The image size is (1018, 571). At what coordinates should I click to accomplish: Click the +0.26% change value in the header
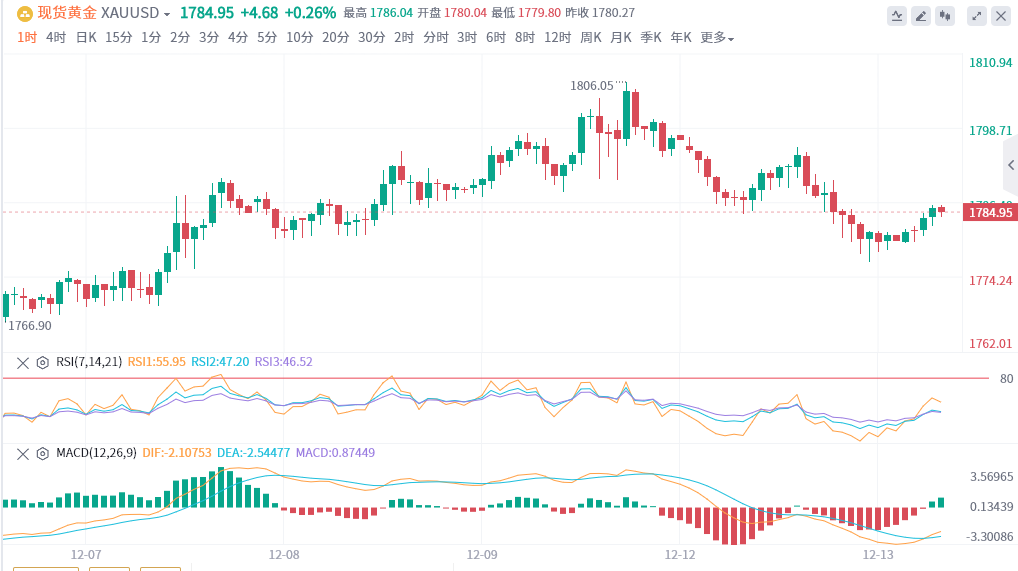(x=310, y=13)
